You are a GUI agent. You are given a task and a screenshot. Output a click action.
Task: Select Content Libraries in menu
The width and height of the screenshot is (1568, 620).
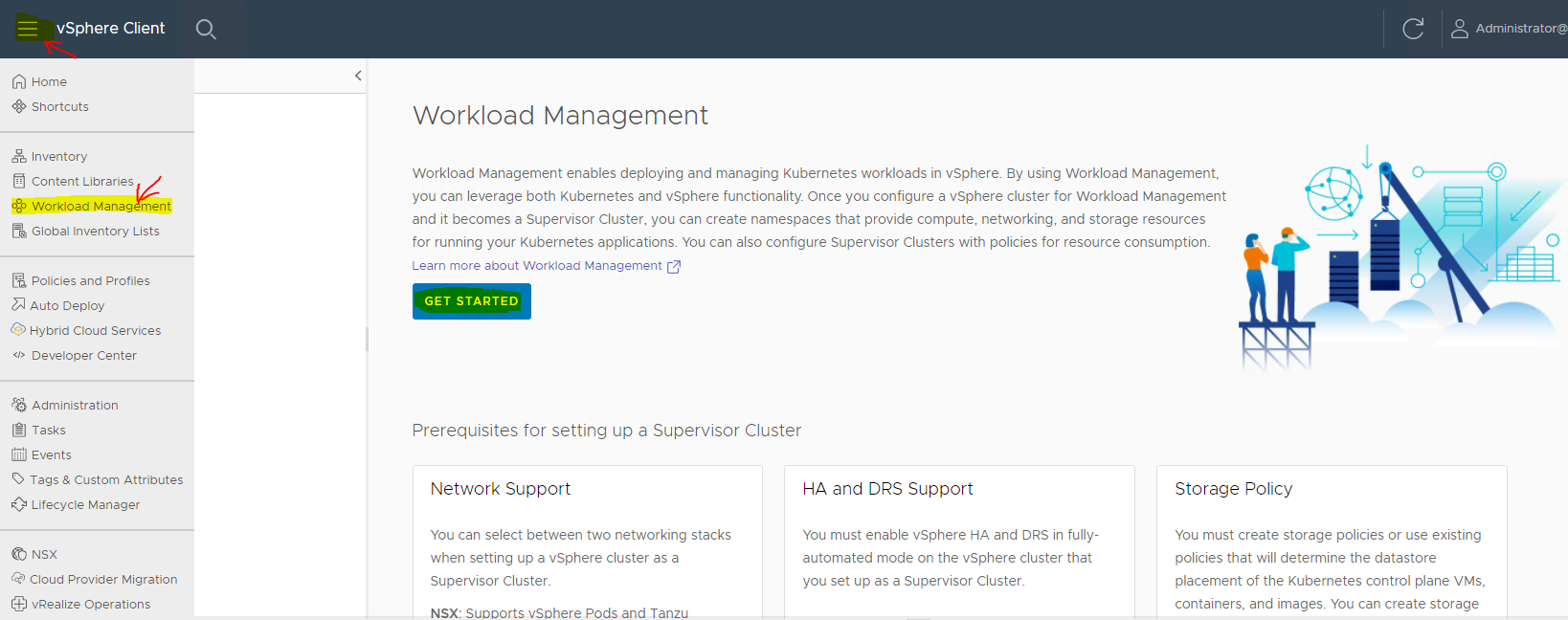point(82,181)
